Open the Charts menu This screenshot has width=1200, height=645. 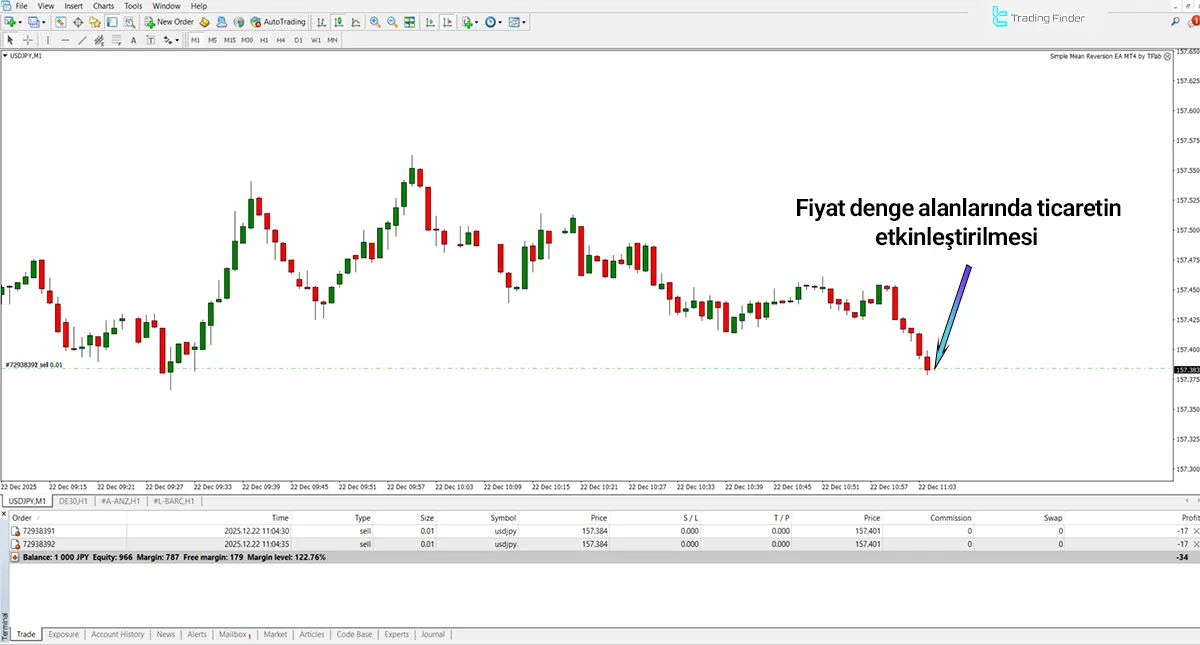point(102,5)
